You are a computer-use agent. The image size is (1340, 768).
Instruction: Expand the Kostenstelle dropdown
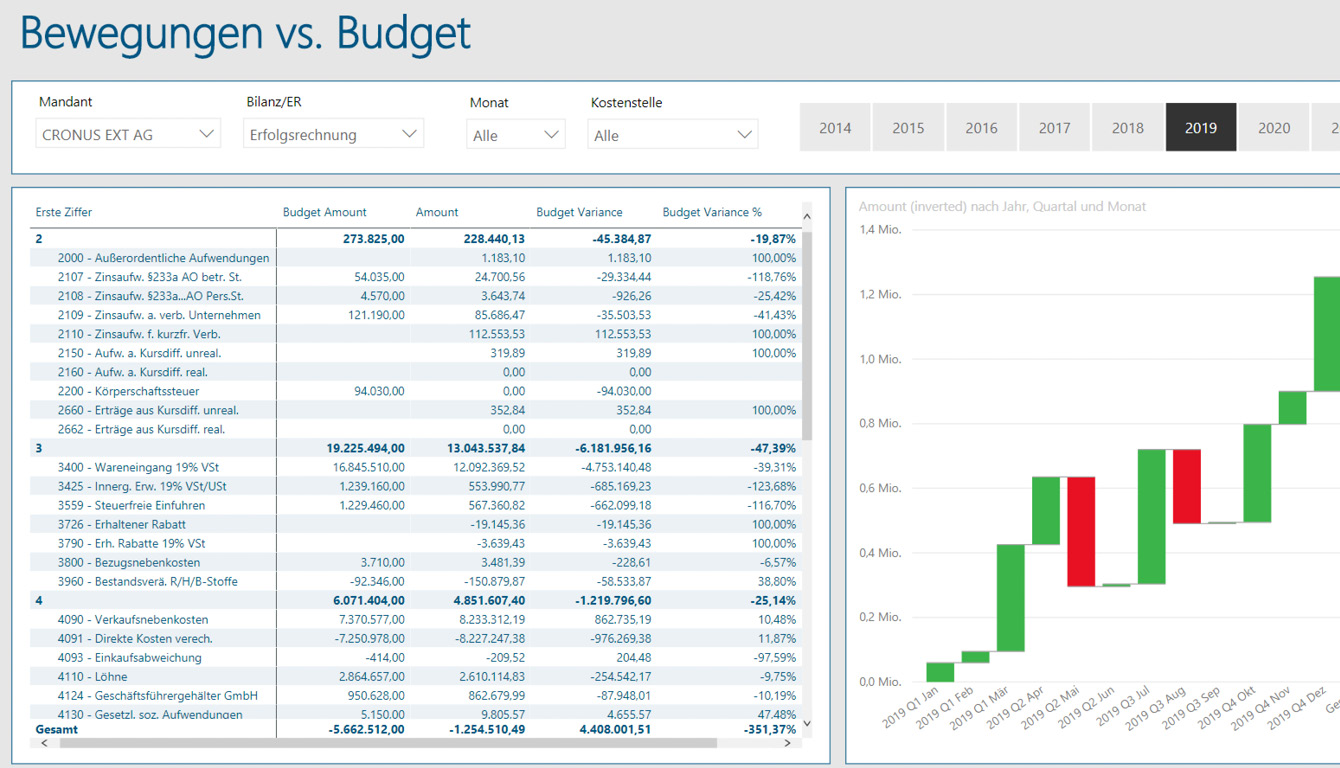[x=673, y=135]
